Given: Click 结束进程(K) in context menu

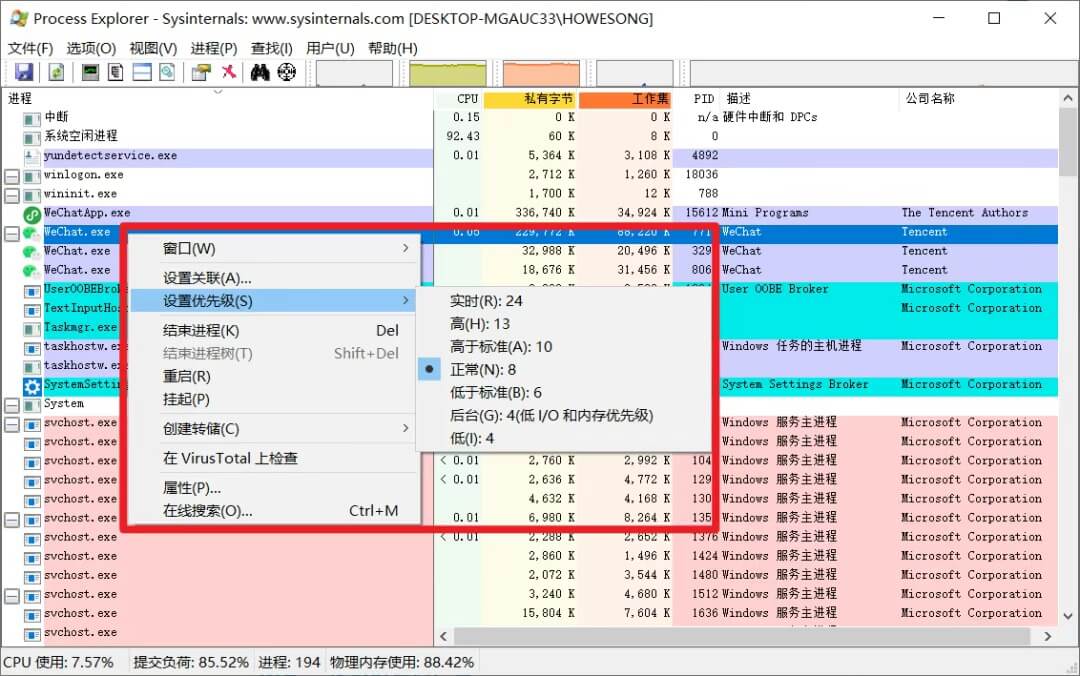Looking at the screenshot, I should pos(201,330).
